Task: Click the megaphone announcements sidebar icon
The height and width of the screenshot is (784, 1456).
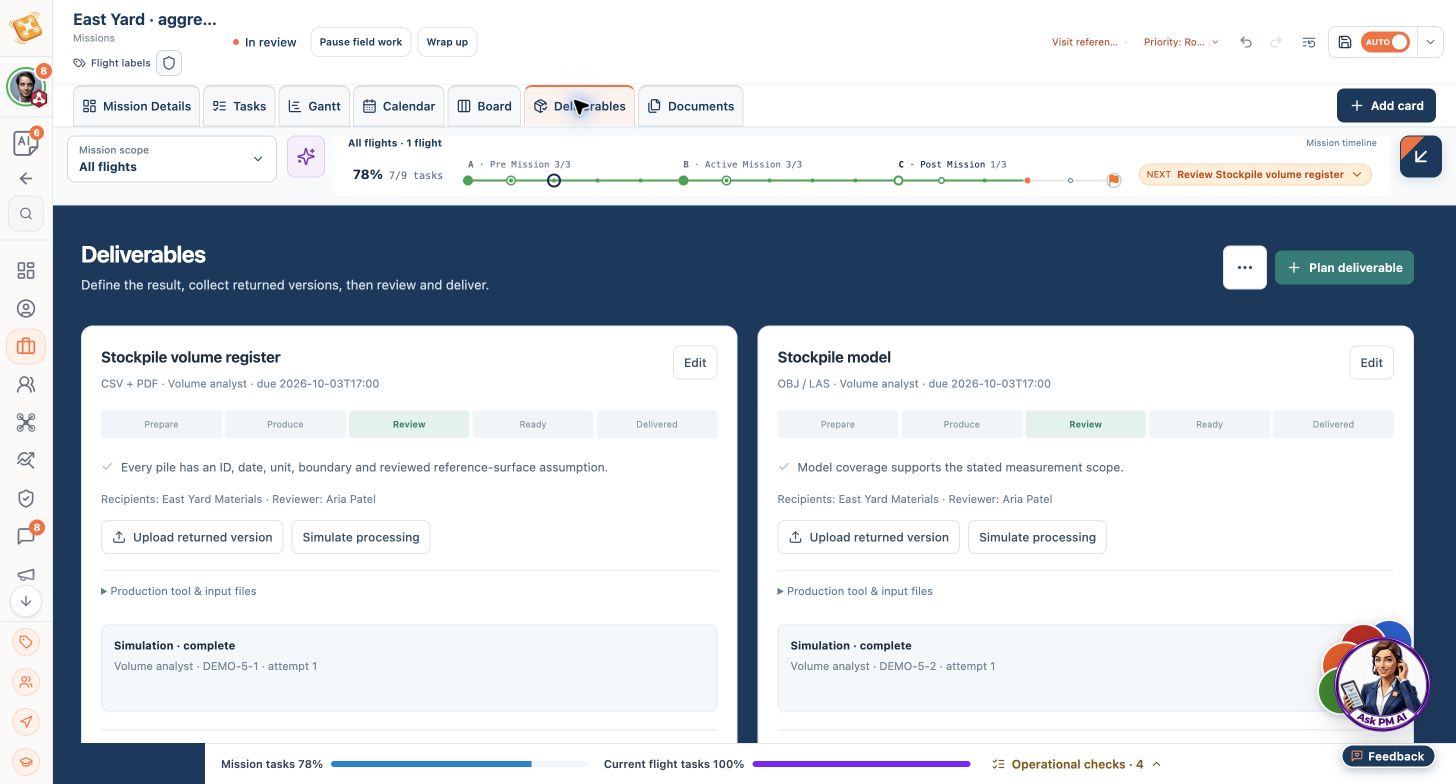Action: (x=26, y=574)
